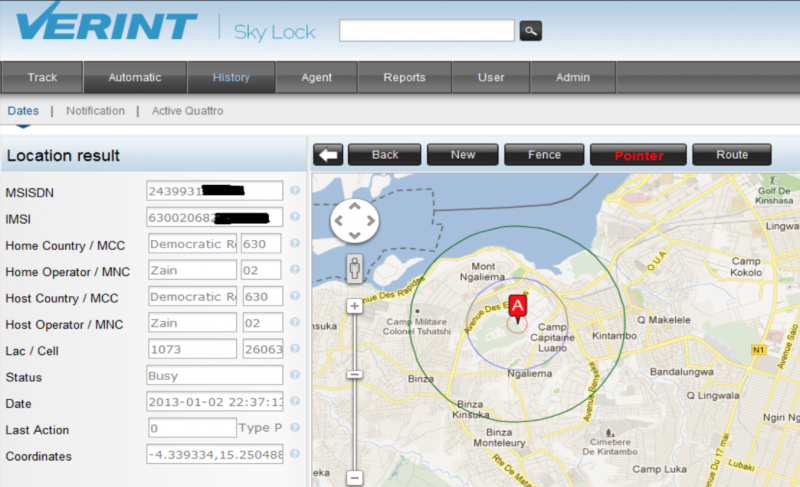Screen dimensions: 800x487
Task: Click the Lac field showing 1073
Action: tap(192, 349)
